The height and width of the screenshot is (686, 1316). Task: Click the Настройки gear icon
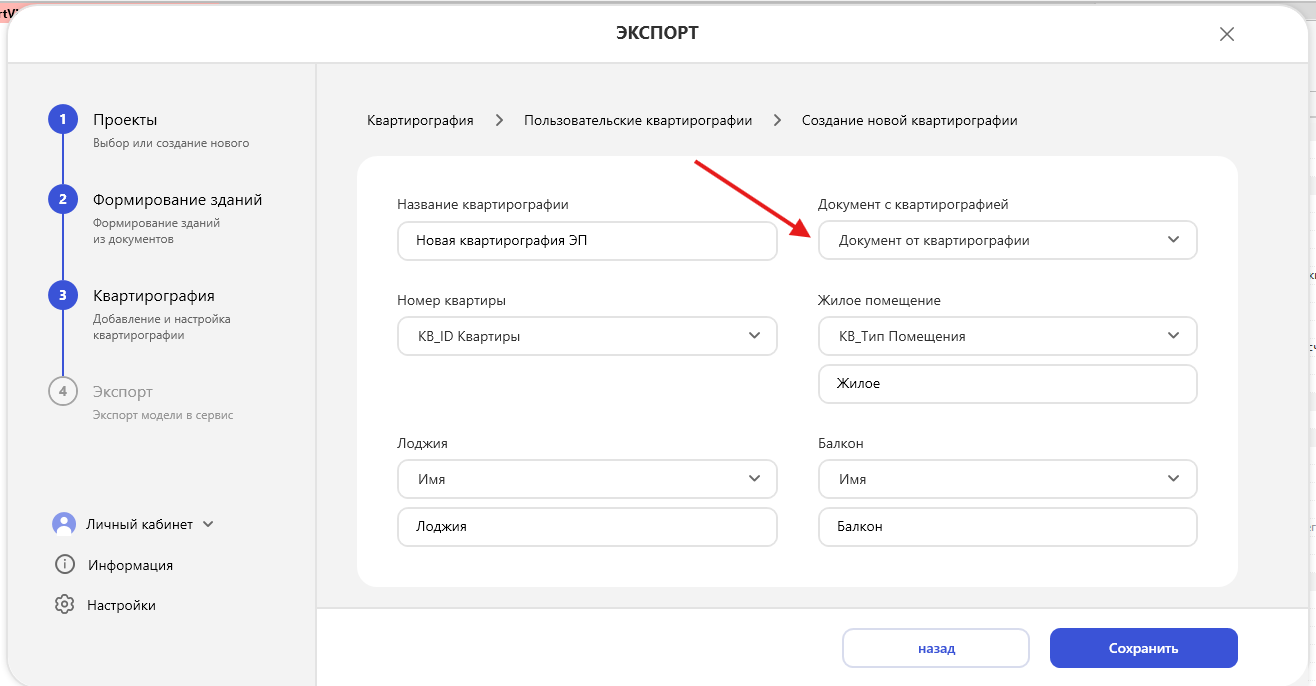pos(64,604)
